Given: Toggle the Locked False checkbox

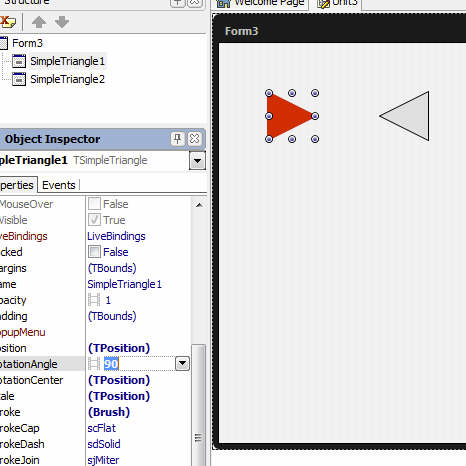Looking at the screenshot, I should (x=94, y=252).
